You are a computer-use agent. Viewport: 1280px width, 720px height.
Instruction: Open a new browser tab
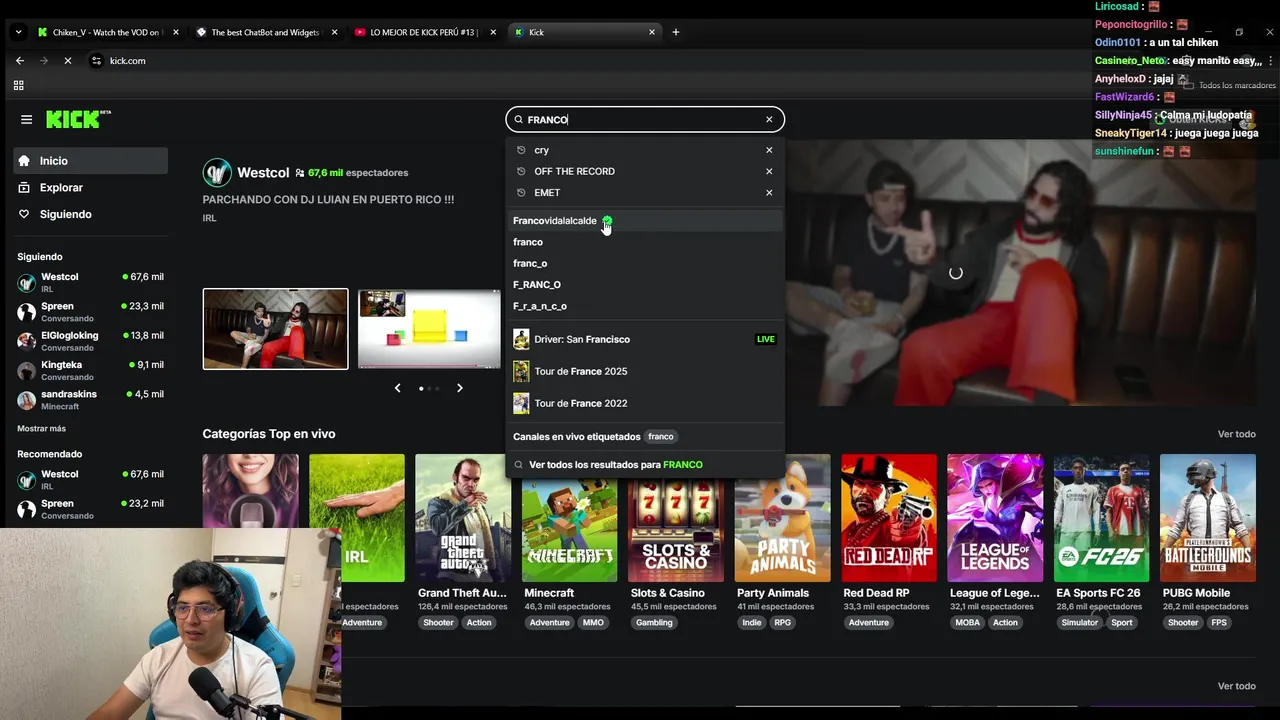(675, 32)
